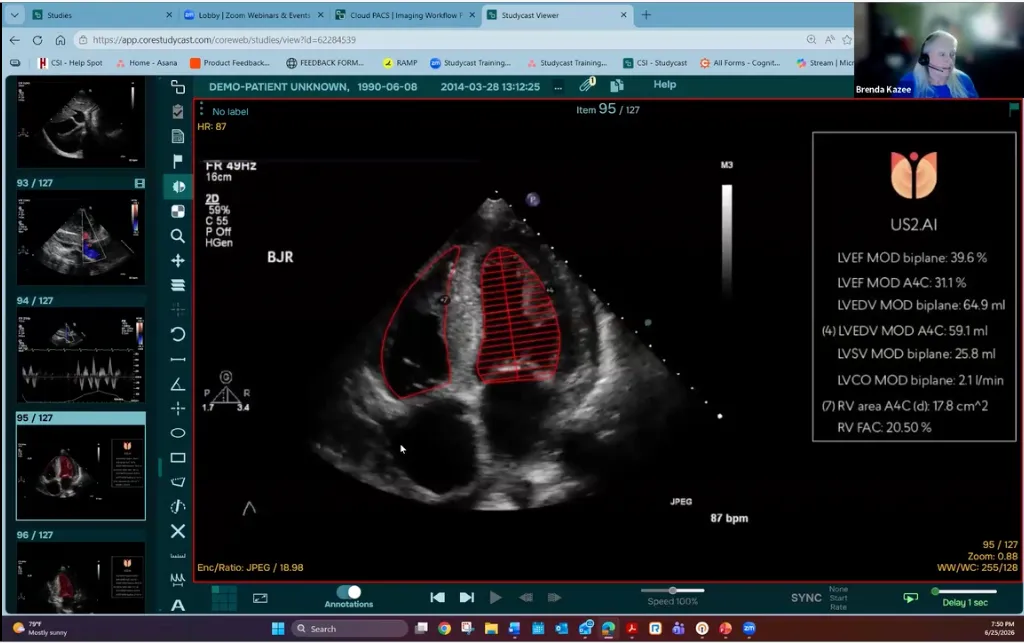Adjust the Delay 1 sec slider
This screenshot has width=1024, height=643.
pos(965,591)
